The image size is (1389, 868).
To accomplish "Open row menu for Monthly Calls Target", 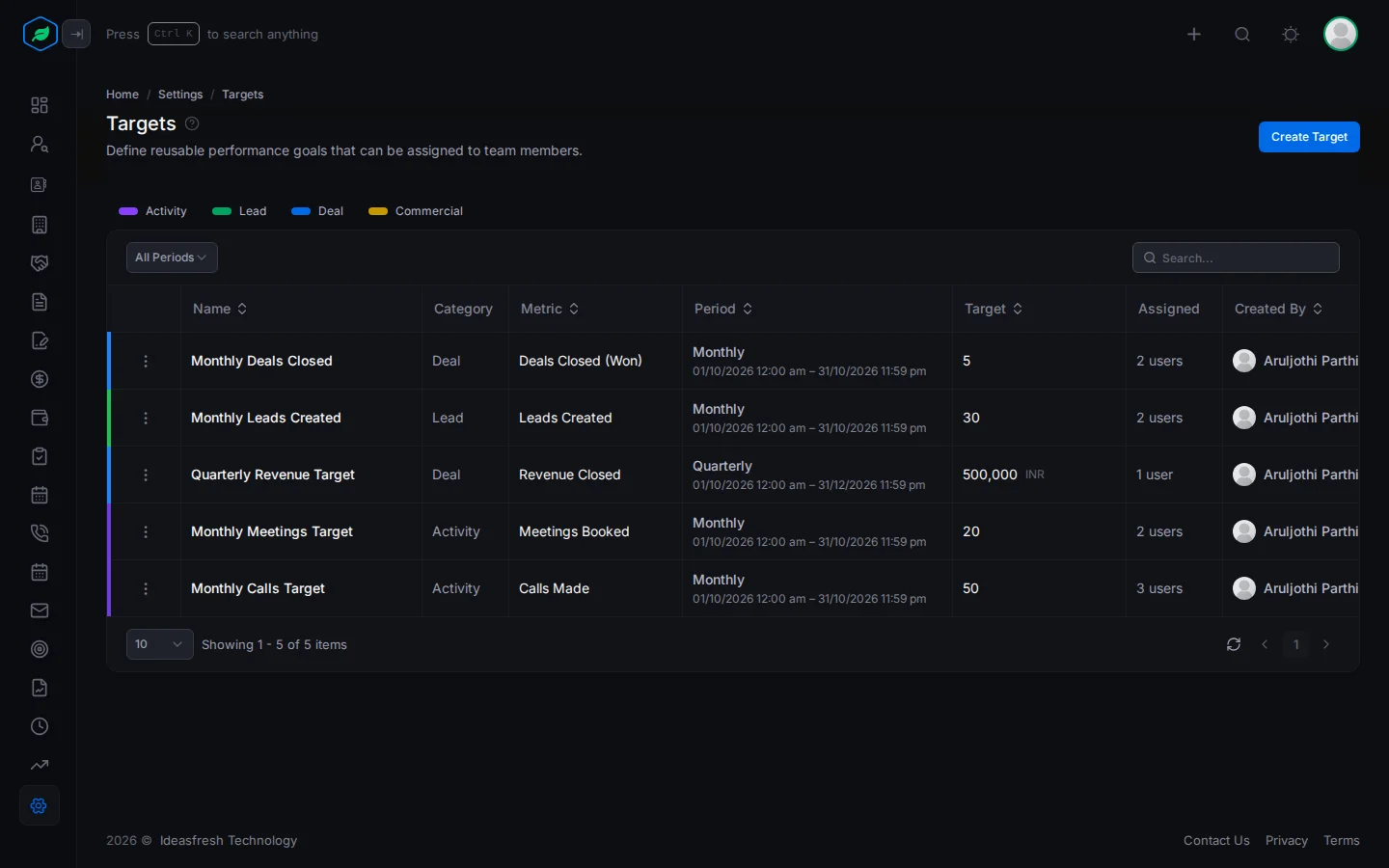I will pos(146,588).
